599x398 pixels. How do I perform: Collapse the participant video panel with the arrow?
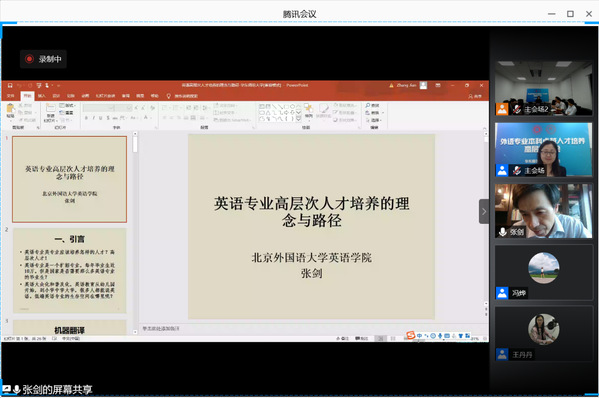tap(484, 211)
